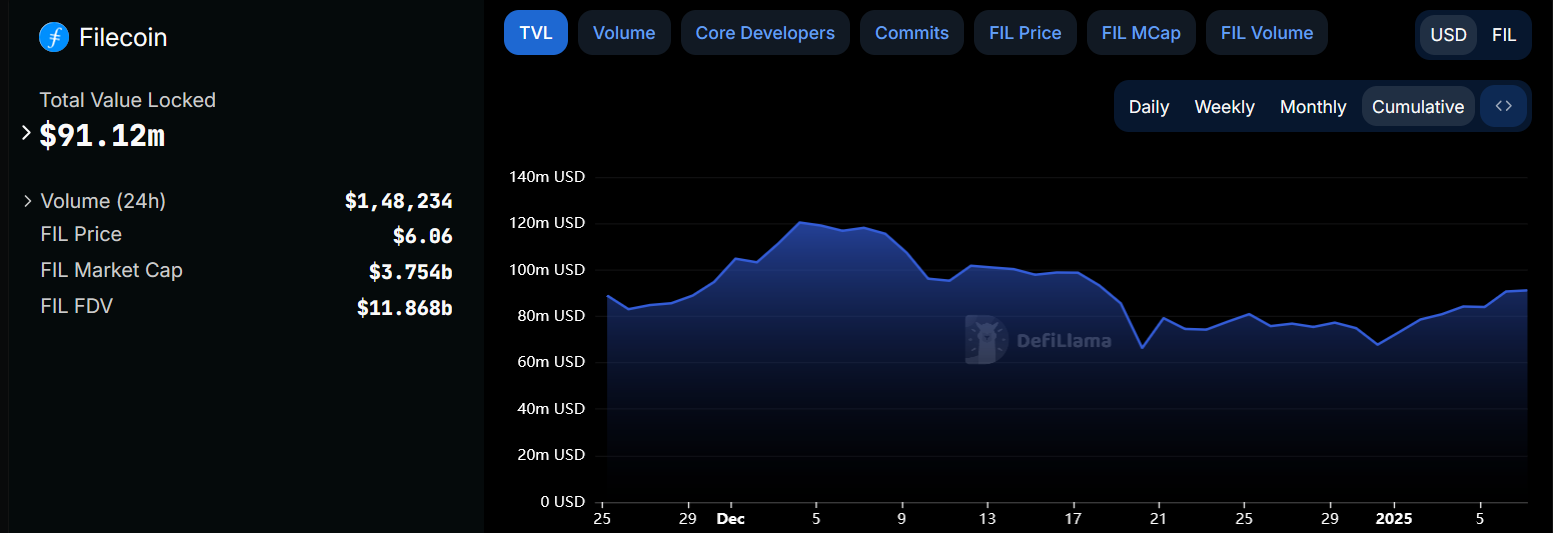
Task: Click the Dec date axis label
Action: pos(731,519)
